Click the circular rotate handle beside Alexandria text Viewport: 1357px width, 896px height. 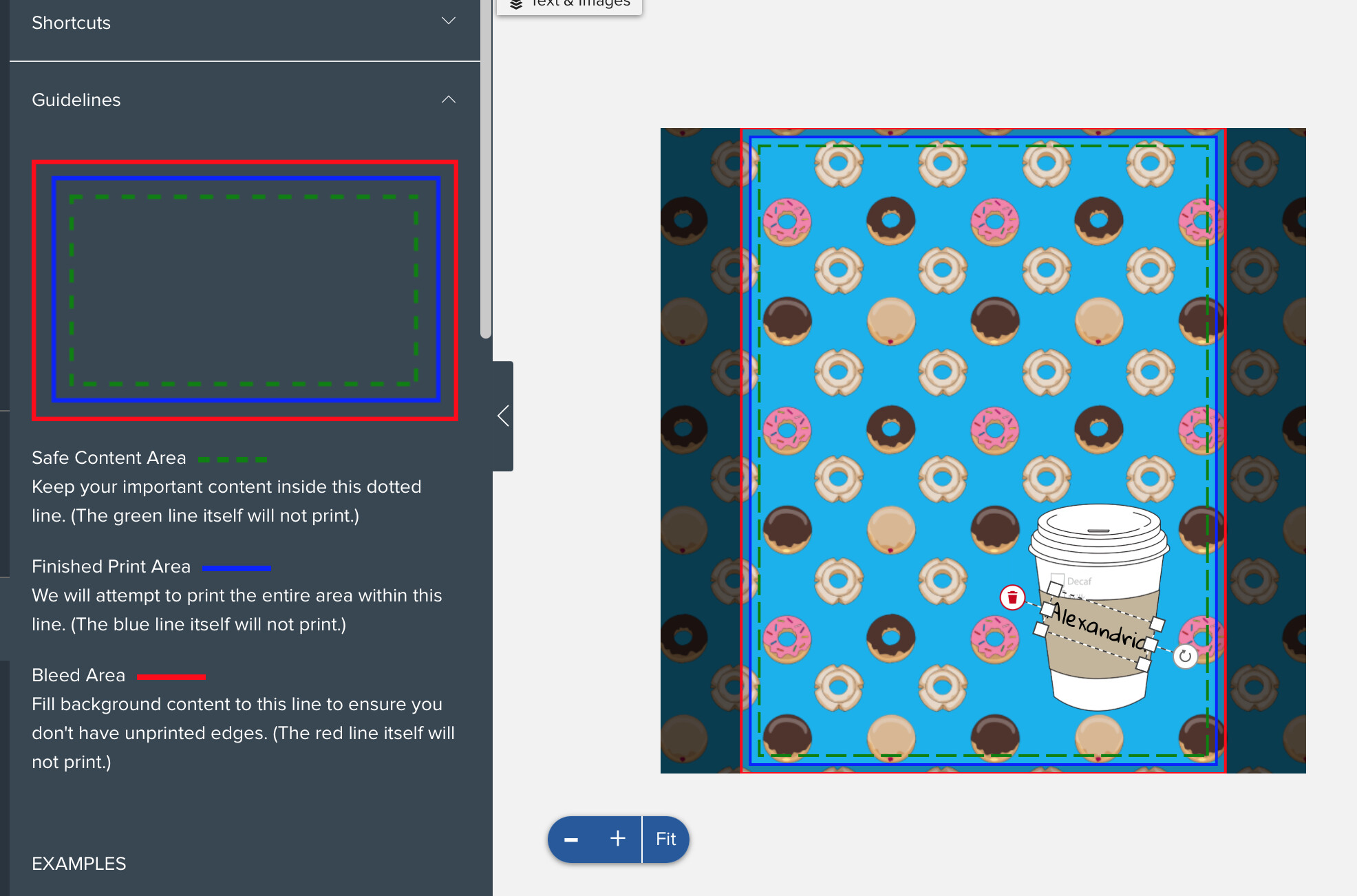pos(1185,656)
